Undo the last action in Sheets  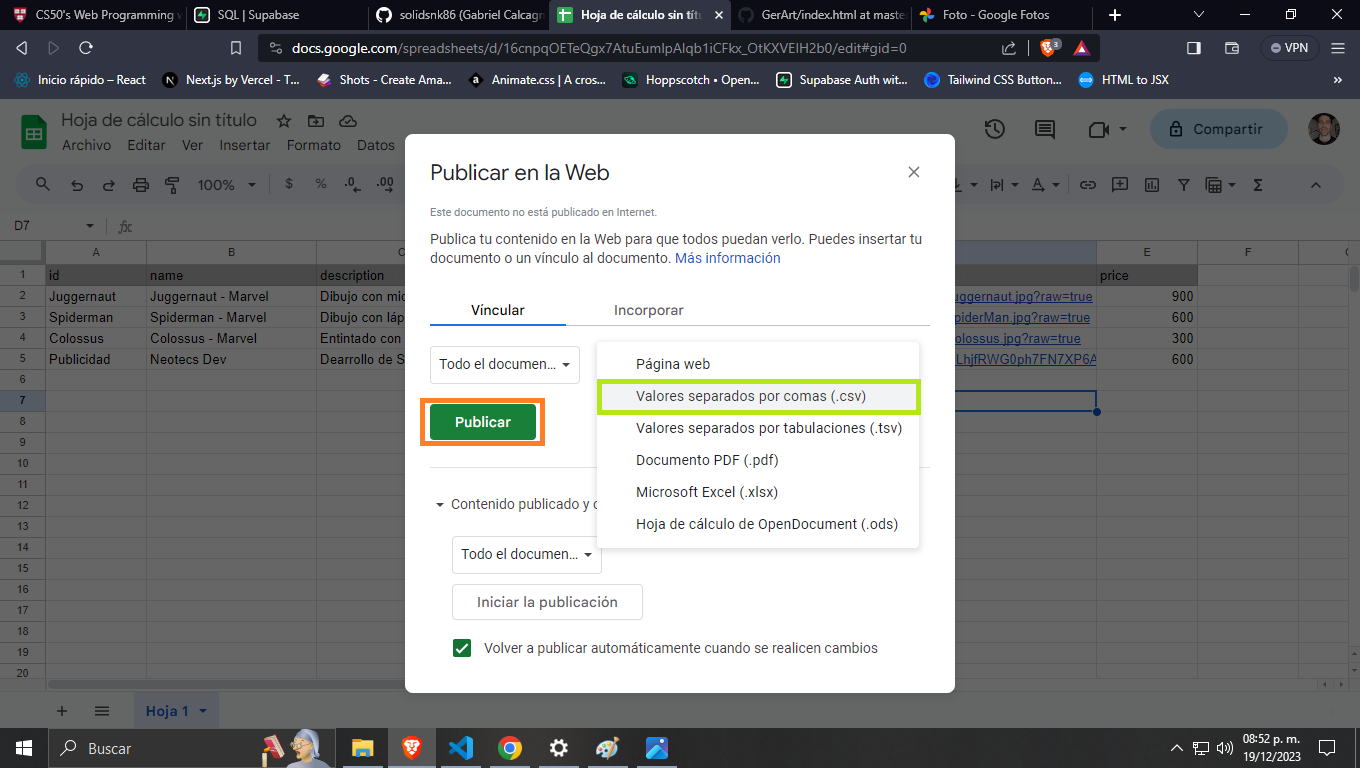point(77,185)
